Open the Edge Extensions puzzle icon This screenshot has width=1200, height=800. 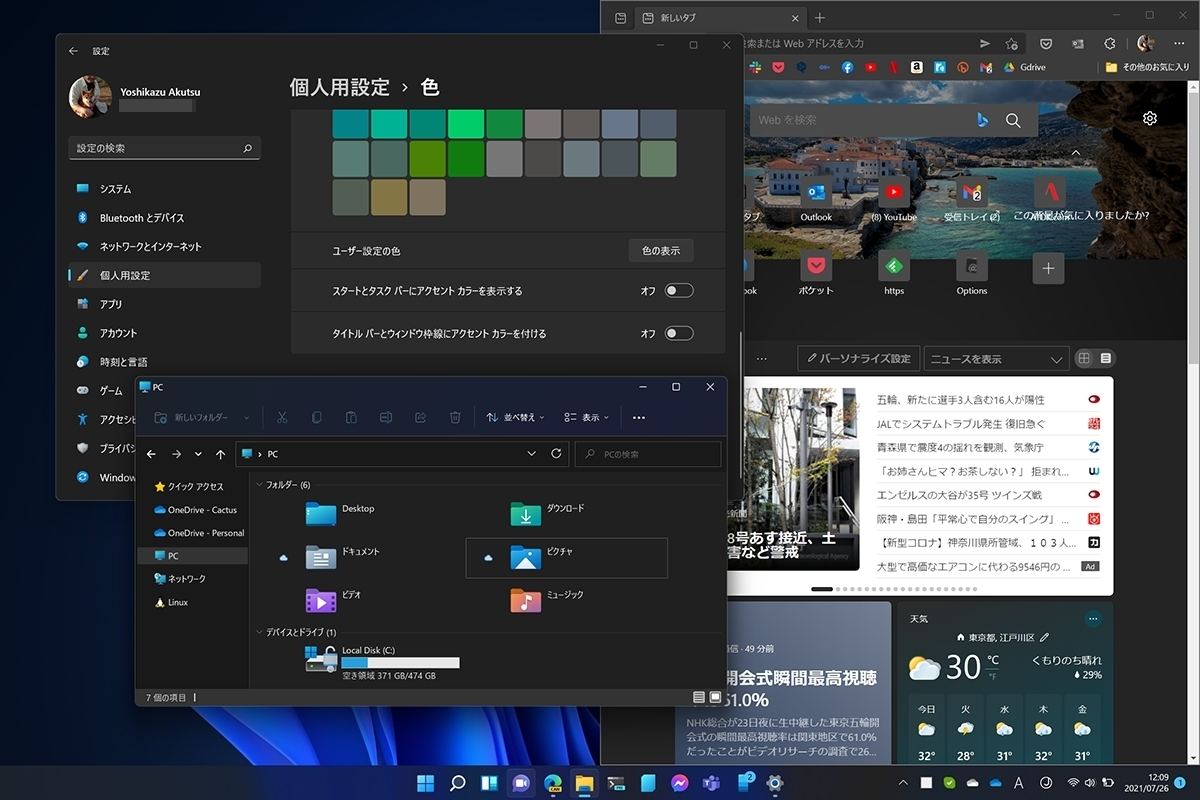click(x=1110, y=43)
